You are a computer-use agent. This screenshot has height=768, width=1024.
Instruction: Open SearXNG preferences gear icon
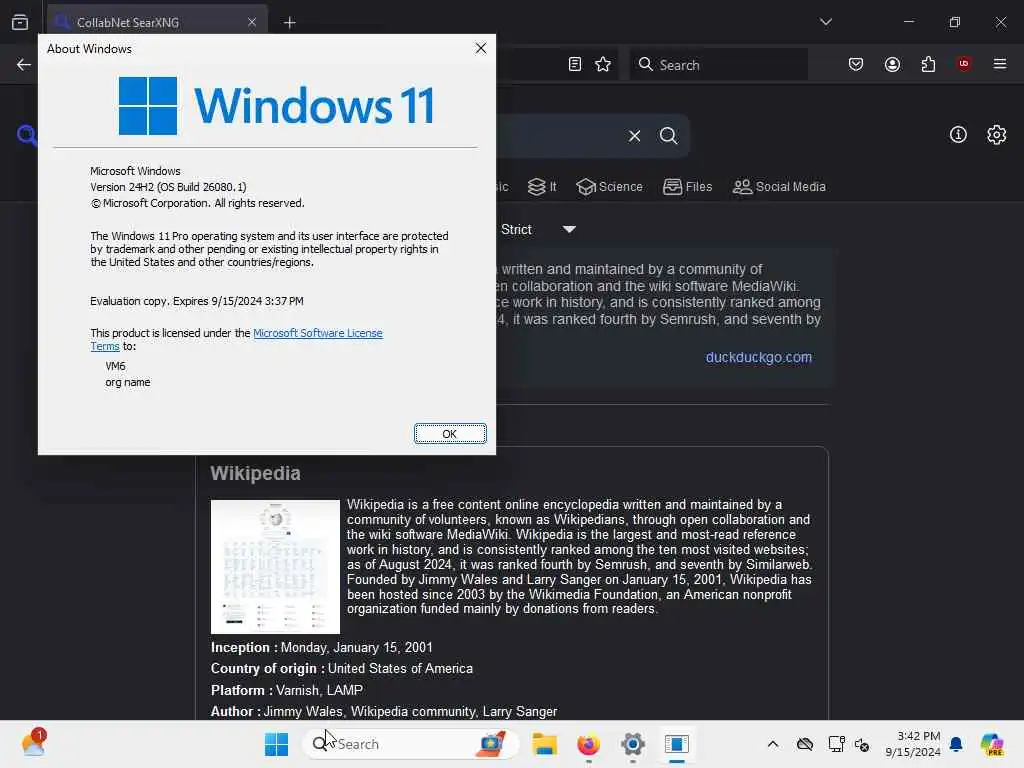click(997, 135)
